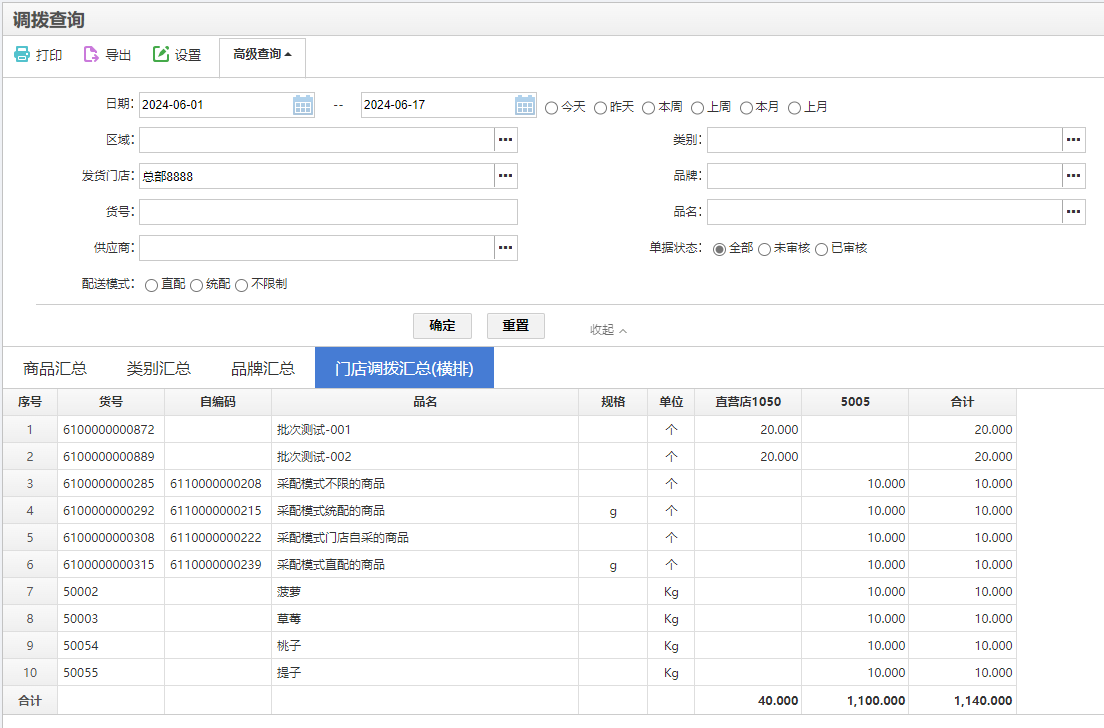The width and height of the screenshot is (1104, 728).
Task: Click 货号 column header
Action: (x=111, y=401)
